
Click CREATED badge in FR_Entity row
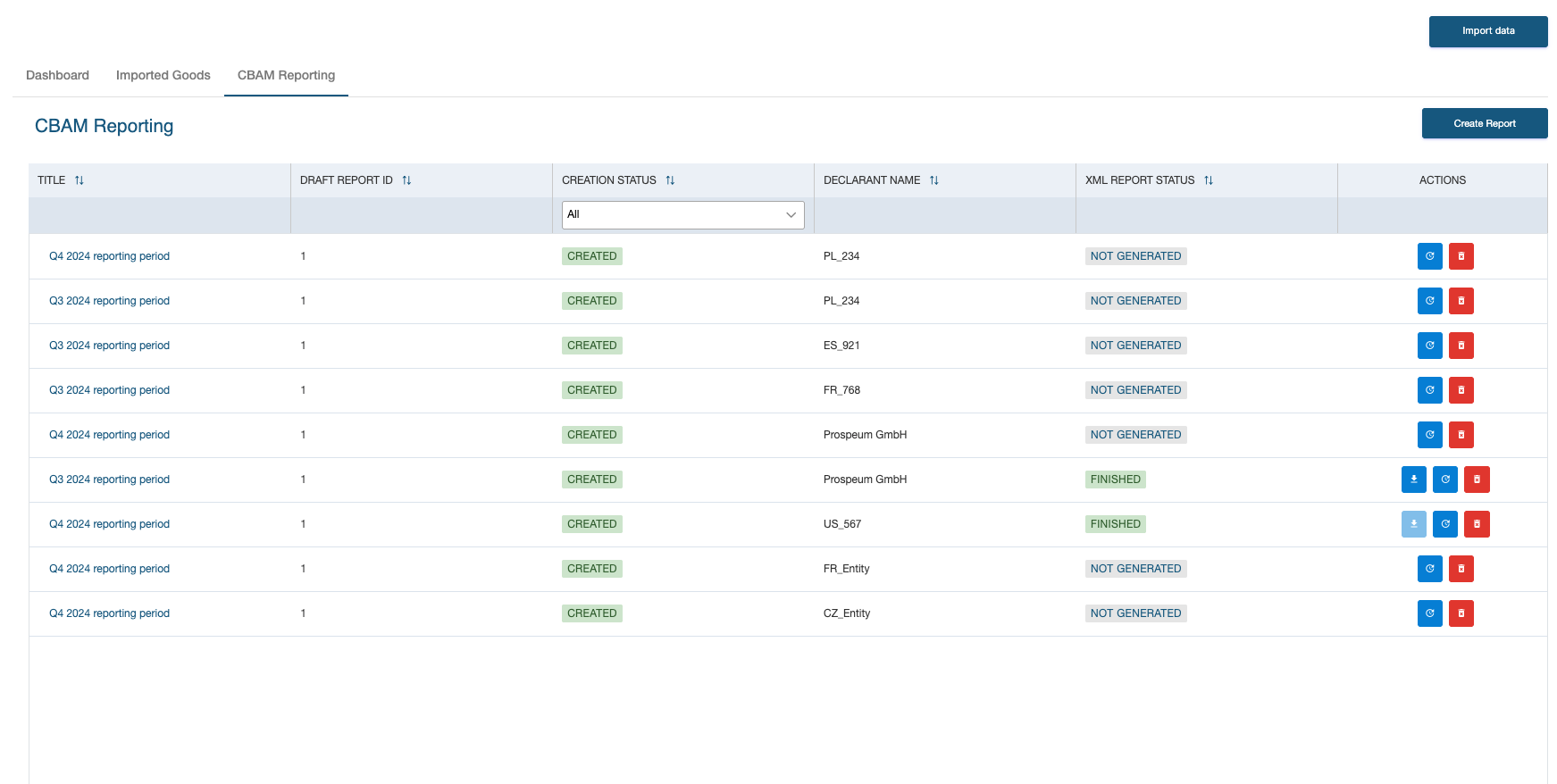(x=591, y=569)
